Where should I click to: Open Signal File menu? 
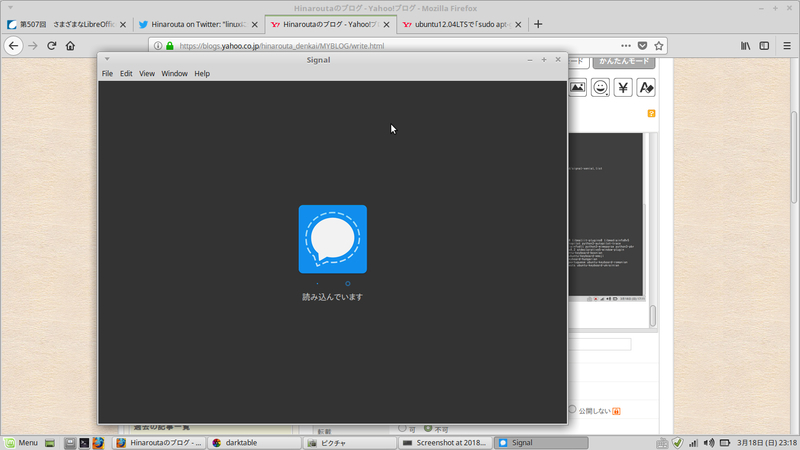click(x=107, y=73)
